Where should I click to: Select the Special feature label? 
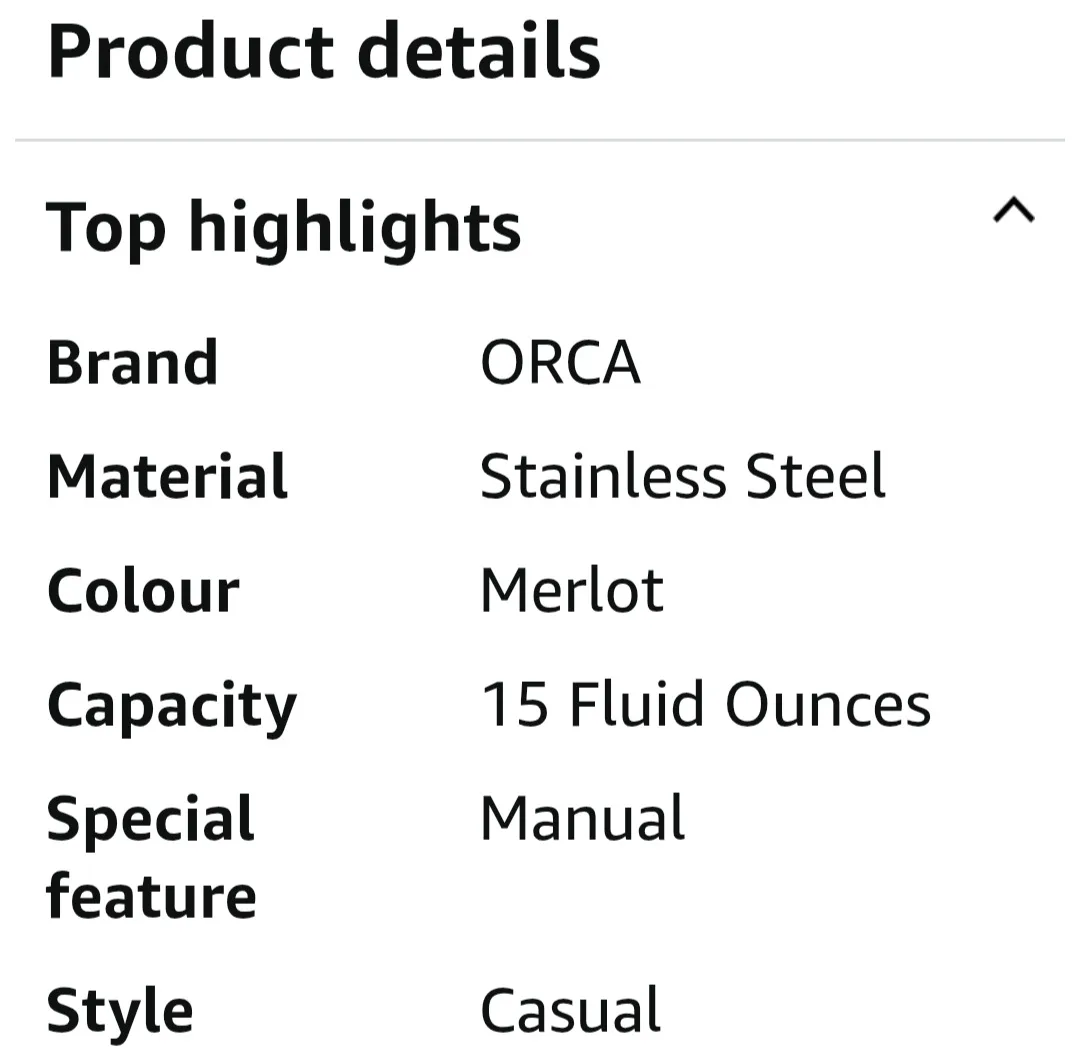(x=152, y=855)
